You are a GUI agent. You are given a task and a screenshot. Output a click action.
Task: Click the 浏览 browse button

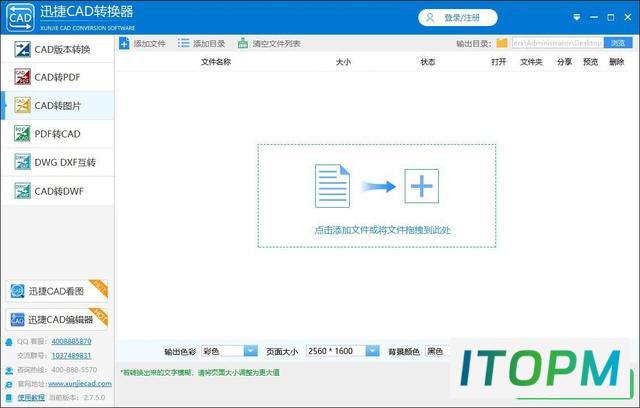(618, 43)
